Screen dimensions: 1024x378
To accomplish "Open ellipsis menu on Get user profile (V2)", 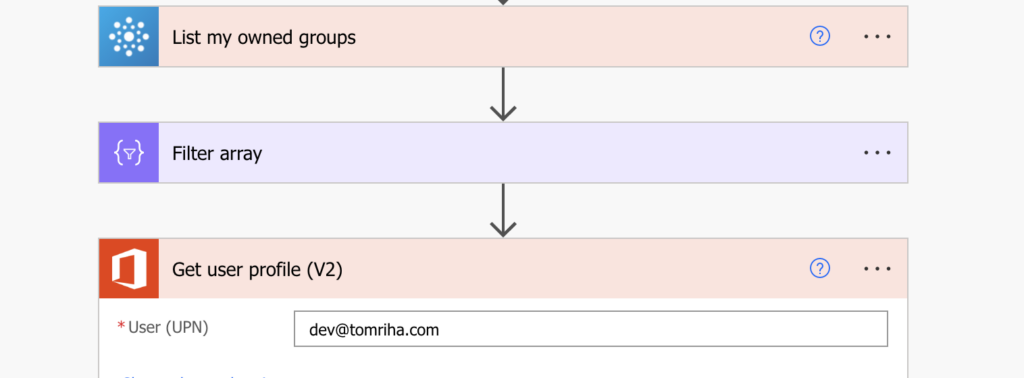I will click(x=877, y=268).
